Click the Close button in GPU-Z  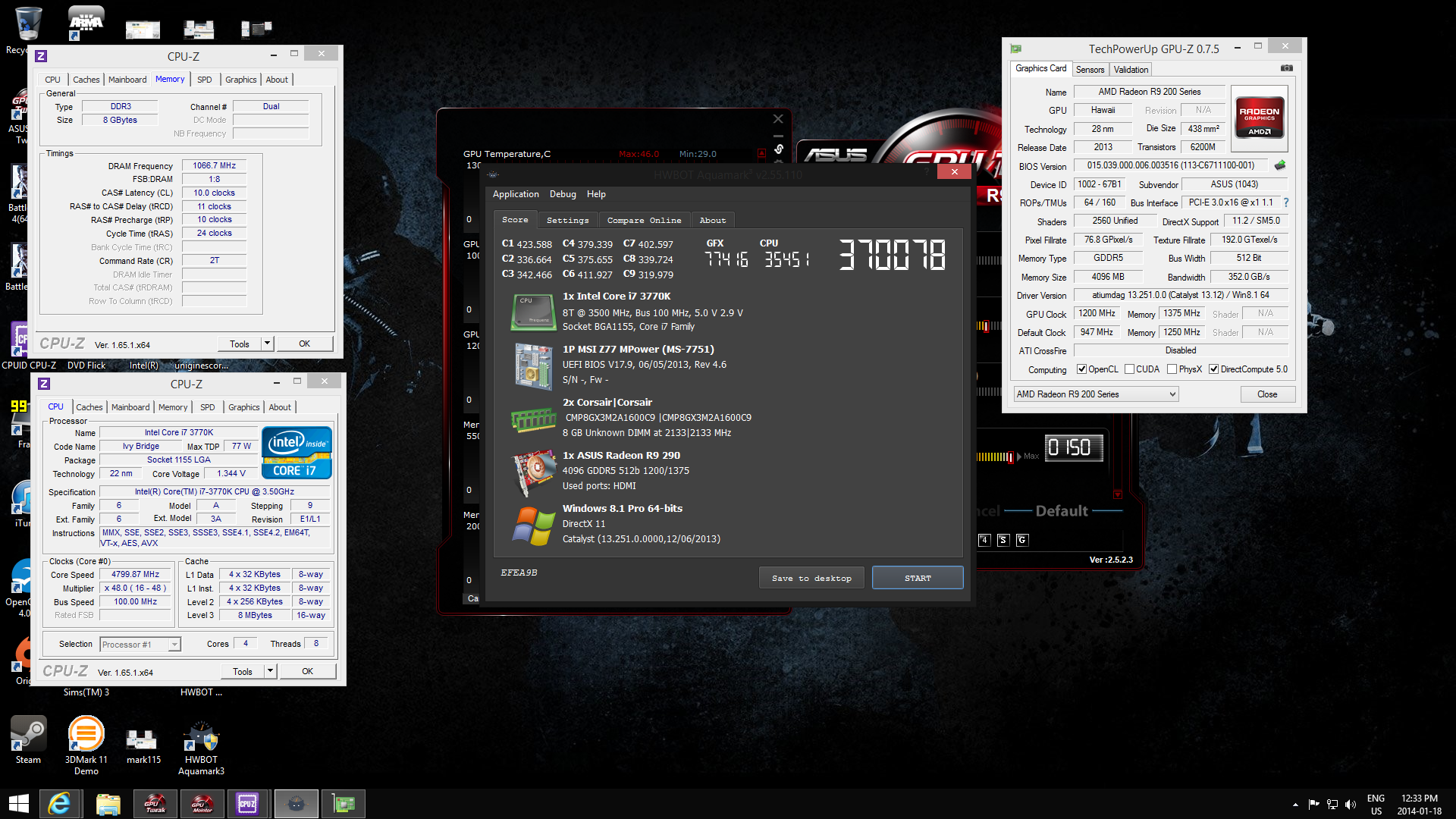(x=1267, y=394)
